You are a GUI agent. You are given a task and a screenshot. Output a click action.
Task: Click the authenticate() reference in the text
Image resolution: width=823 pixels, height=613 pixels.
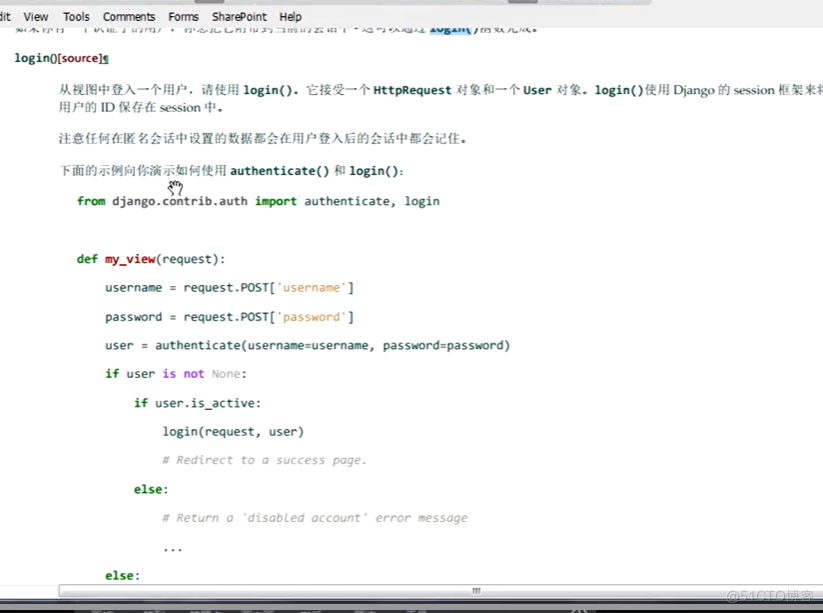tap(279, 171)
